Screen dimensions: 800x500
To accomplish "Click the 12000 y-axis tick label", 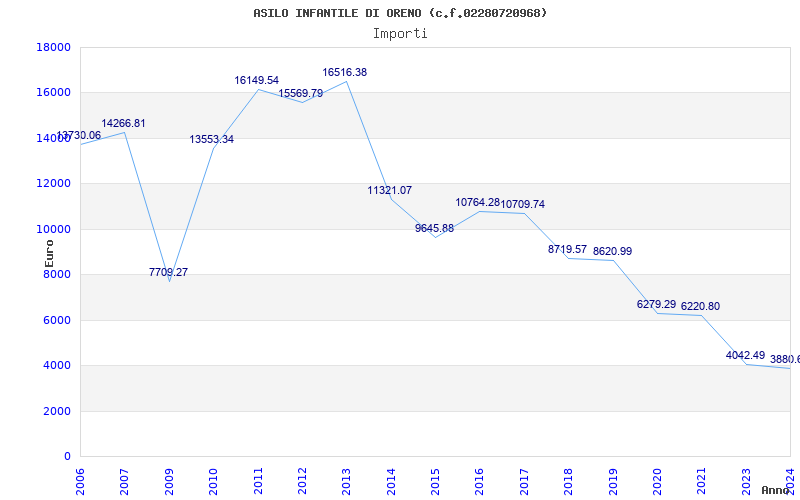I will (x=54, y=184).
